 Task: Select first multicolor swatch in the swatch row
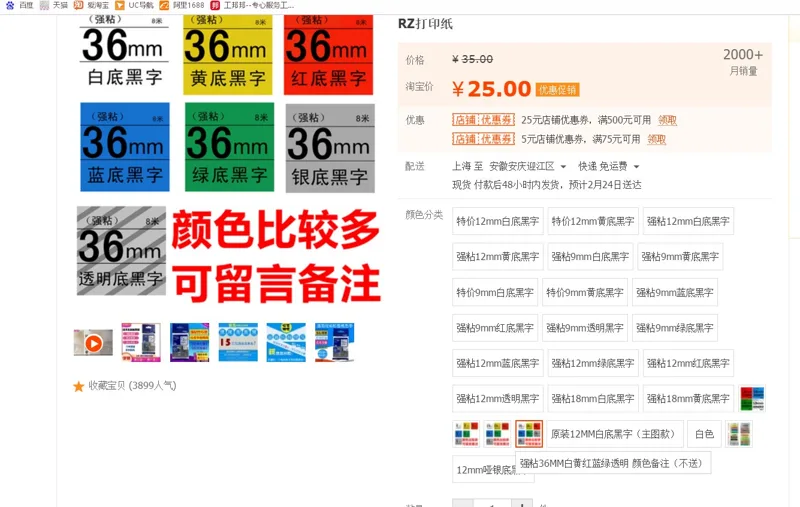click(466, 434)
